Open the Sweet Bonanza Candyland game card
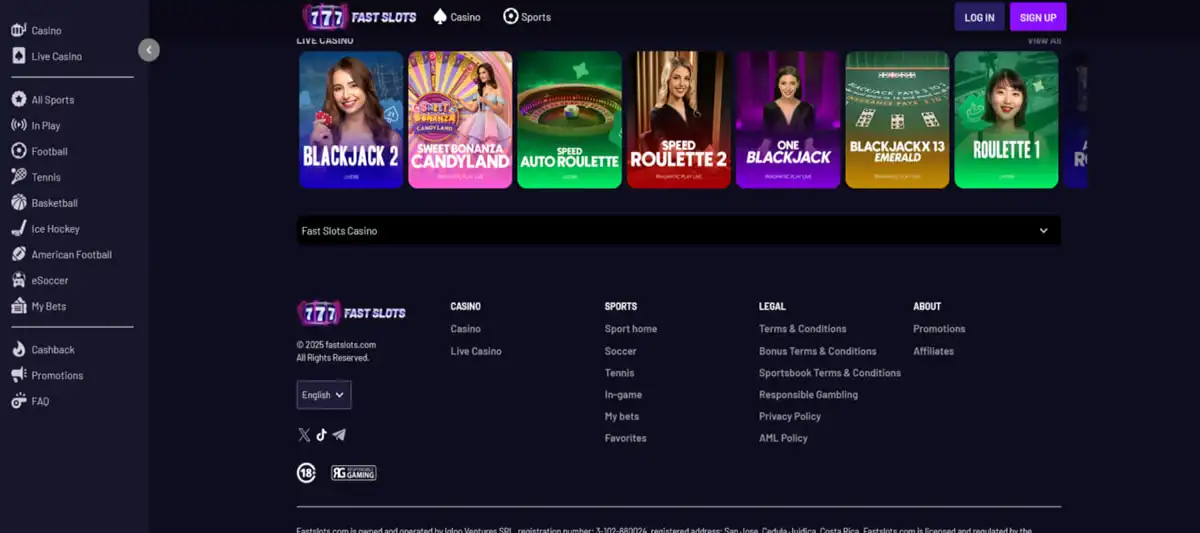Screen dimensions: 1200x533 460,120
